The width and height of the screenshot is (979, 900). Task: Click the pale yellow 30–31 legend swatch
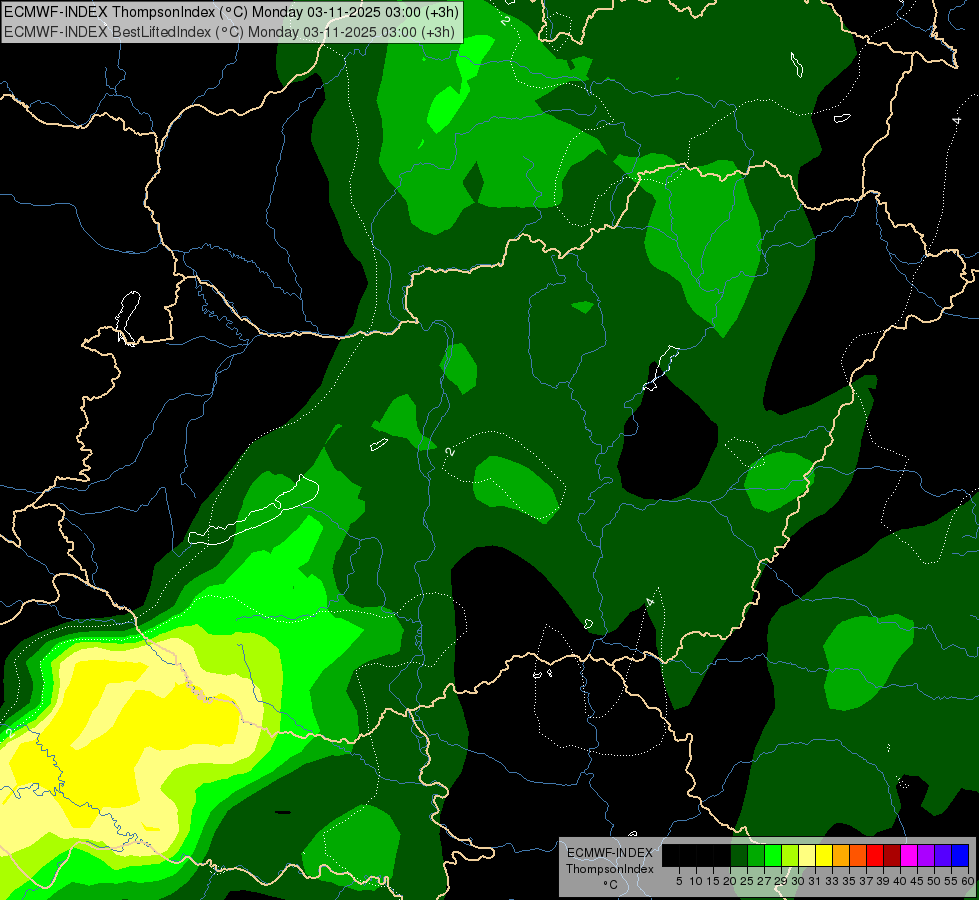pos(807,856)
